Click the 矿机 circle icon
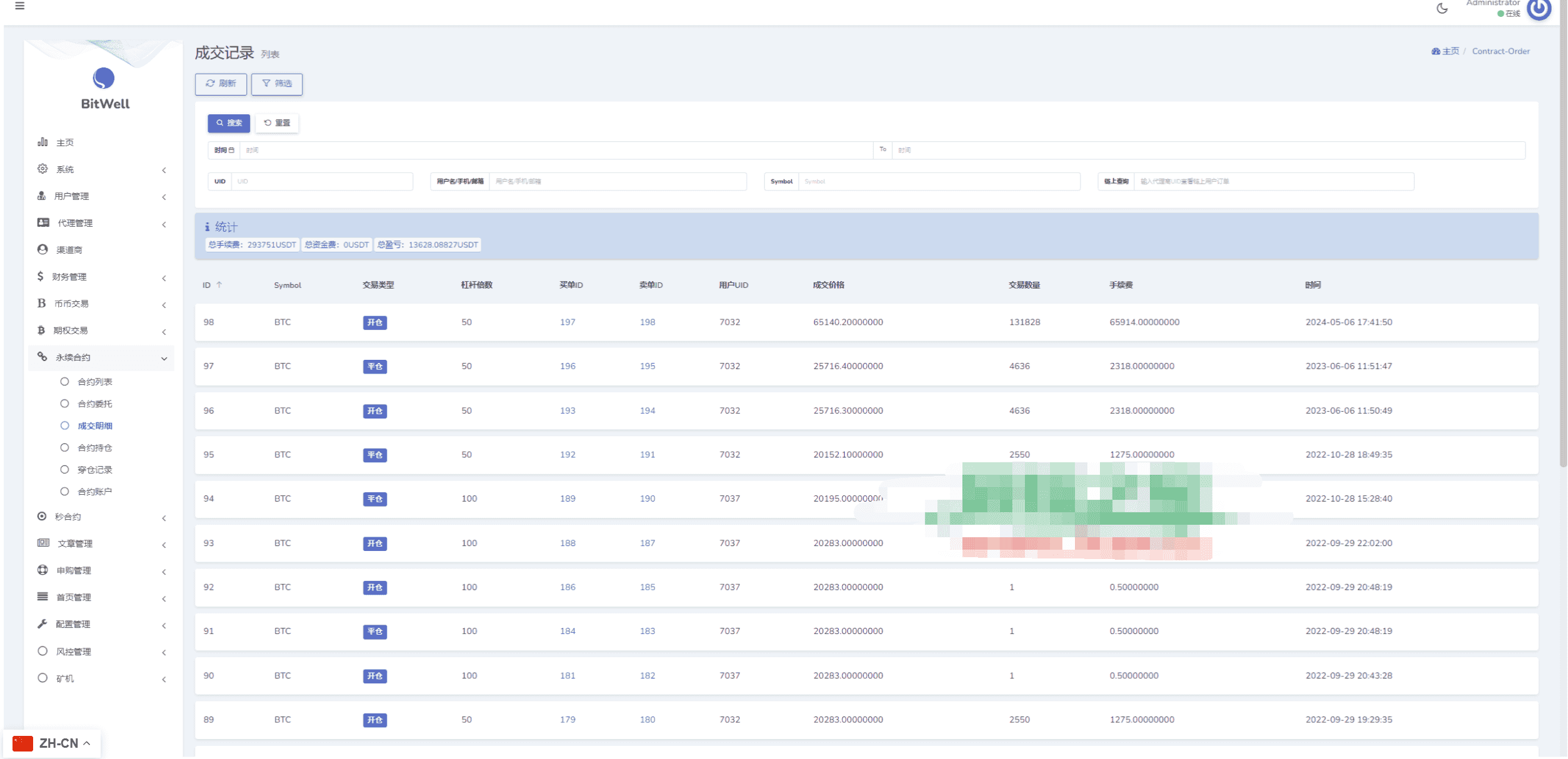 42,678
